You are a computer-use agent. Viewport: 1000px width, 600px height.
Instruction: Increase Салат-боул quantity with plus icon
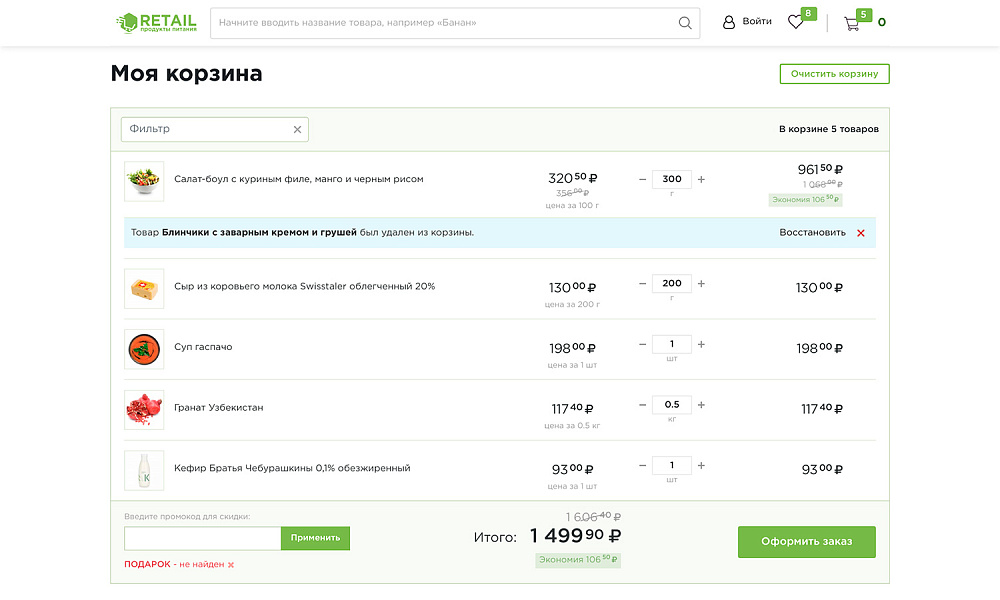tap(701, 179)
